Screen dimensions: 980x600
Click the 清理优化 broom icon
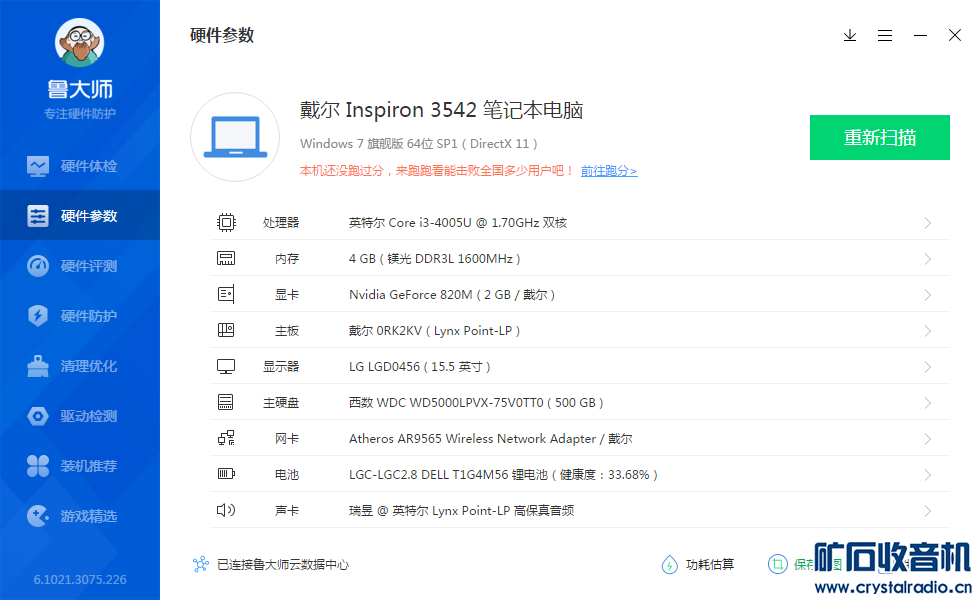coord(38,366)
